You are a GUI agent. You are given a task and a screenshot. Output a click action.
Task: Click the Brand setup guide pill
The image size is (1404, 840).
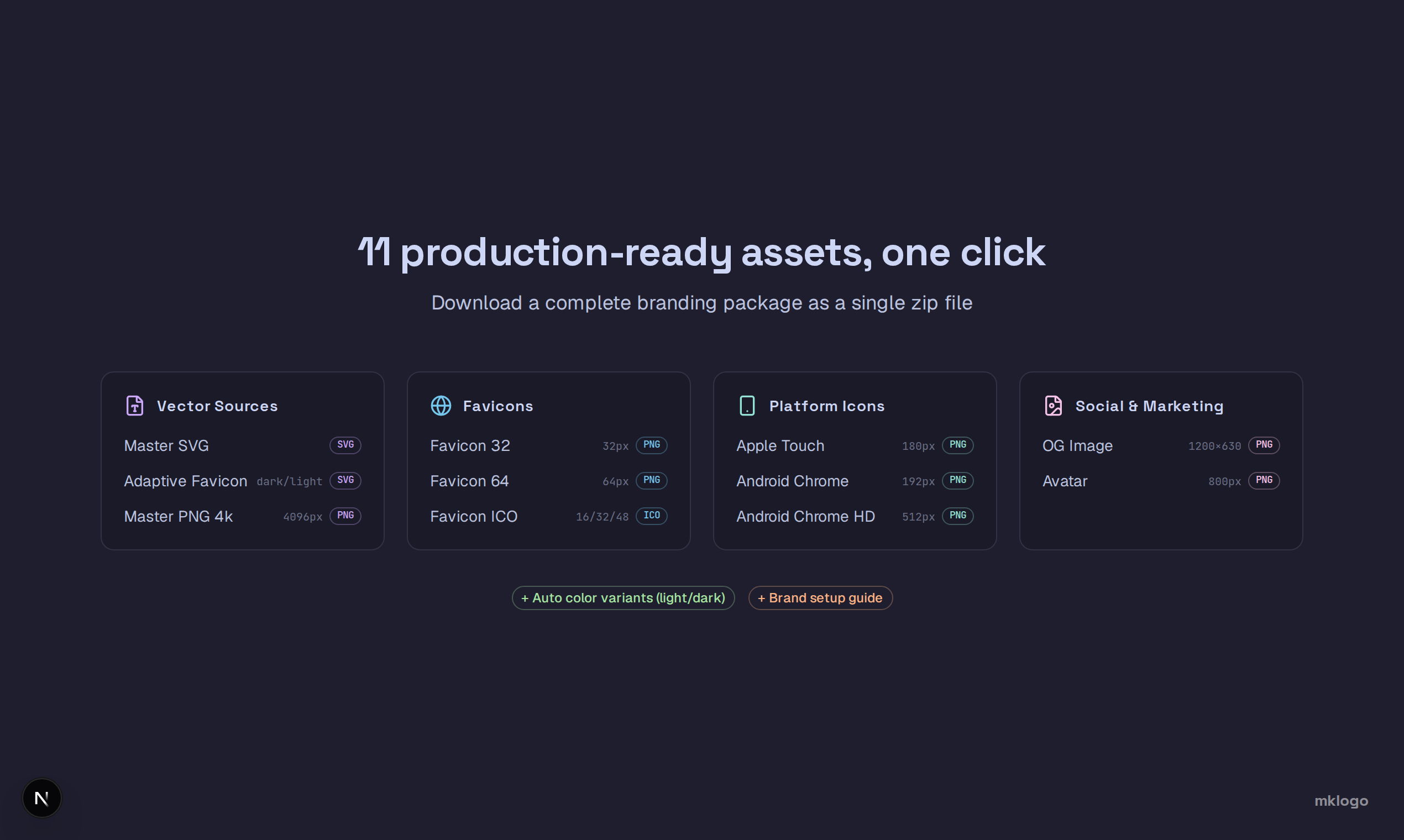[x=820, y=598]
